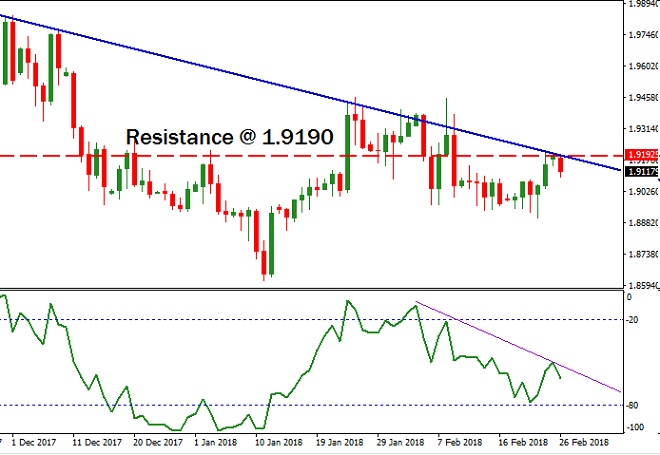Select the '1 Dec 2017' date label
660x455 pixels.
coord(34,443)
